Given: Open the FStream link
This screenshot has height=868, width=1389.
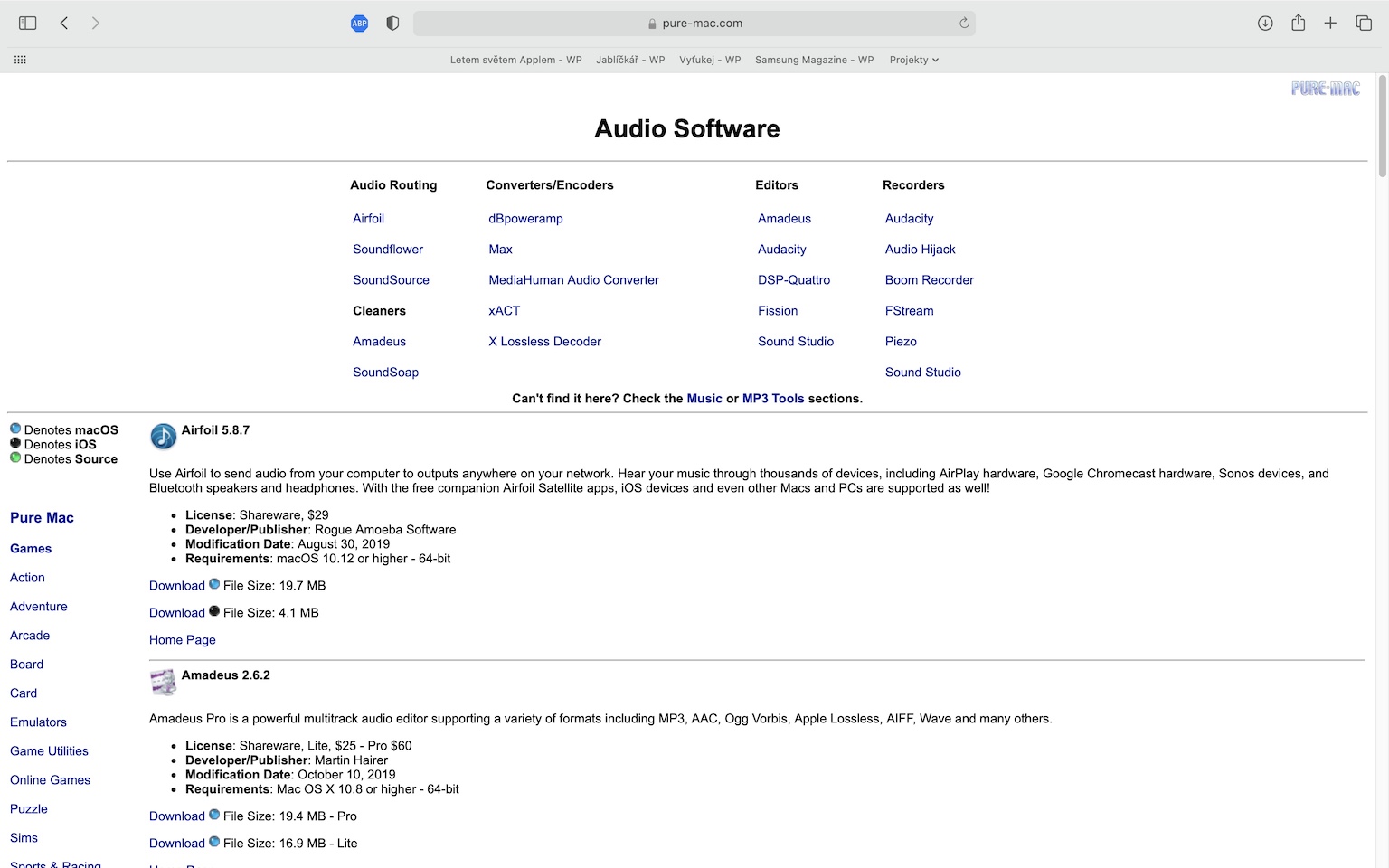Looking at the screenshot, I should pyautogui.click(x=909, y=311).
